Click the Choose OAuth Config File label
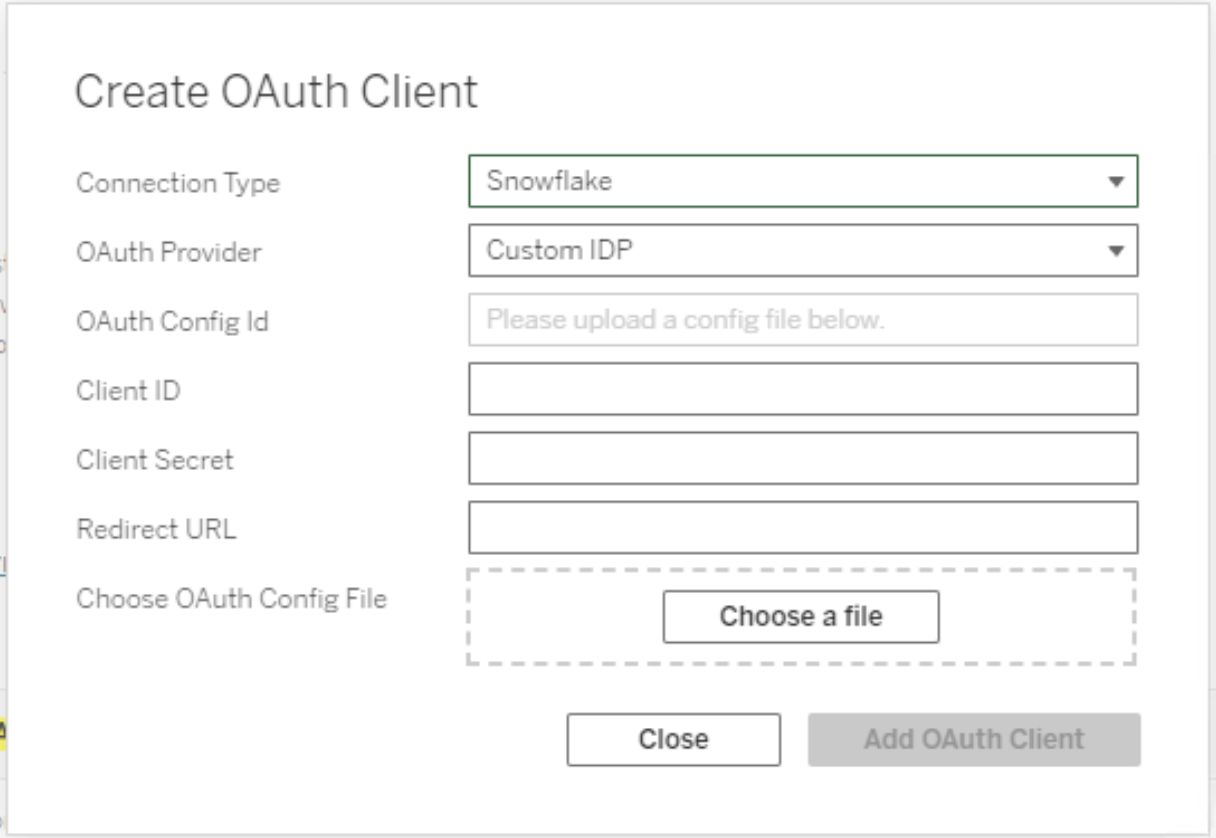Image resolution: width=1216 pixels, height=838 pixels. (x=231, y=599)
